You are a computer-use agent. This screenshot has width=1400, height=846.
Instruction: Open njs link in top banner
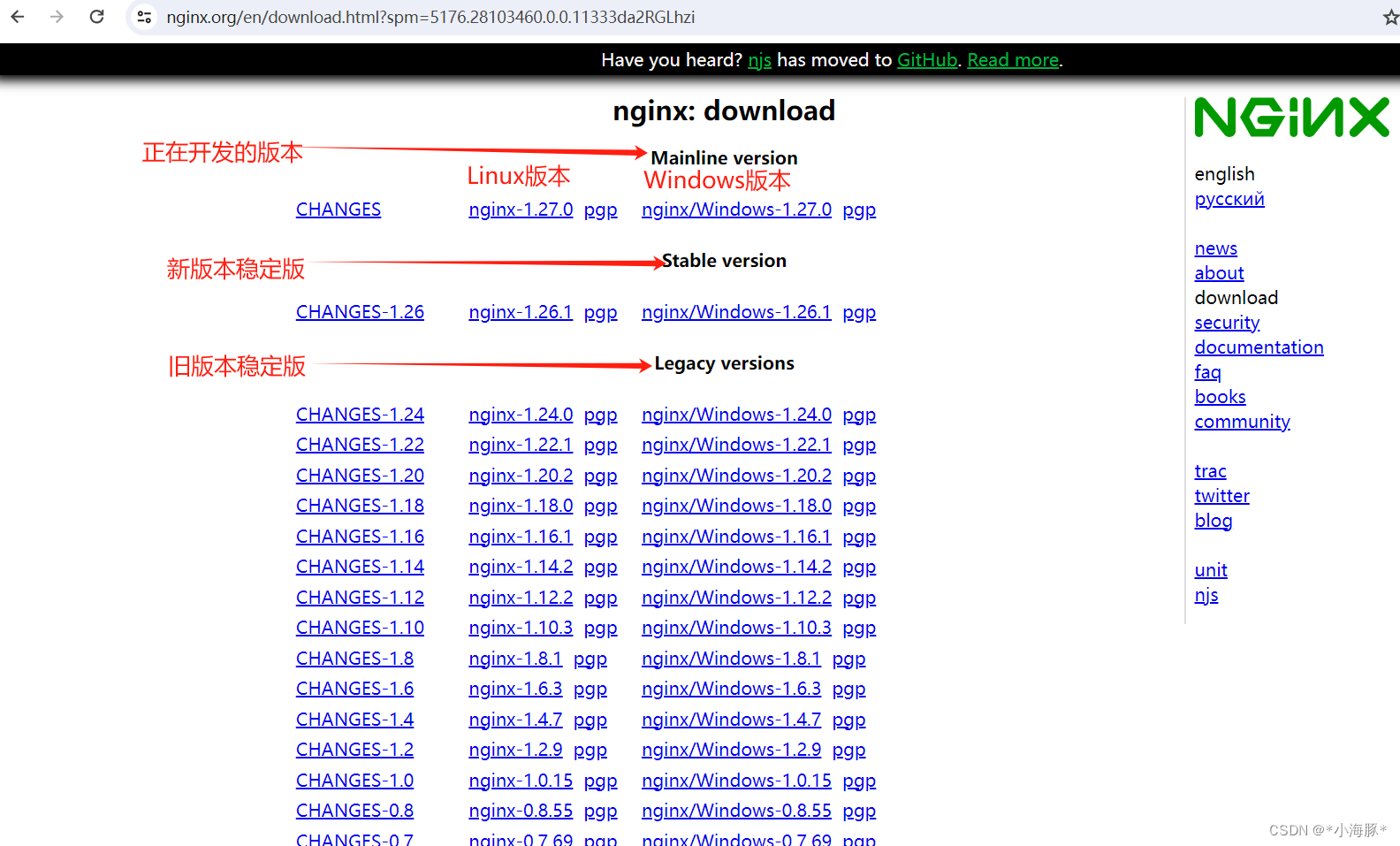tap(759, 60)
